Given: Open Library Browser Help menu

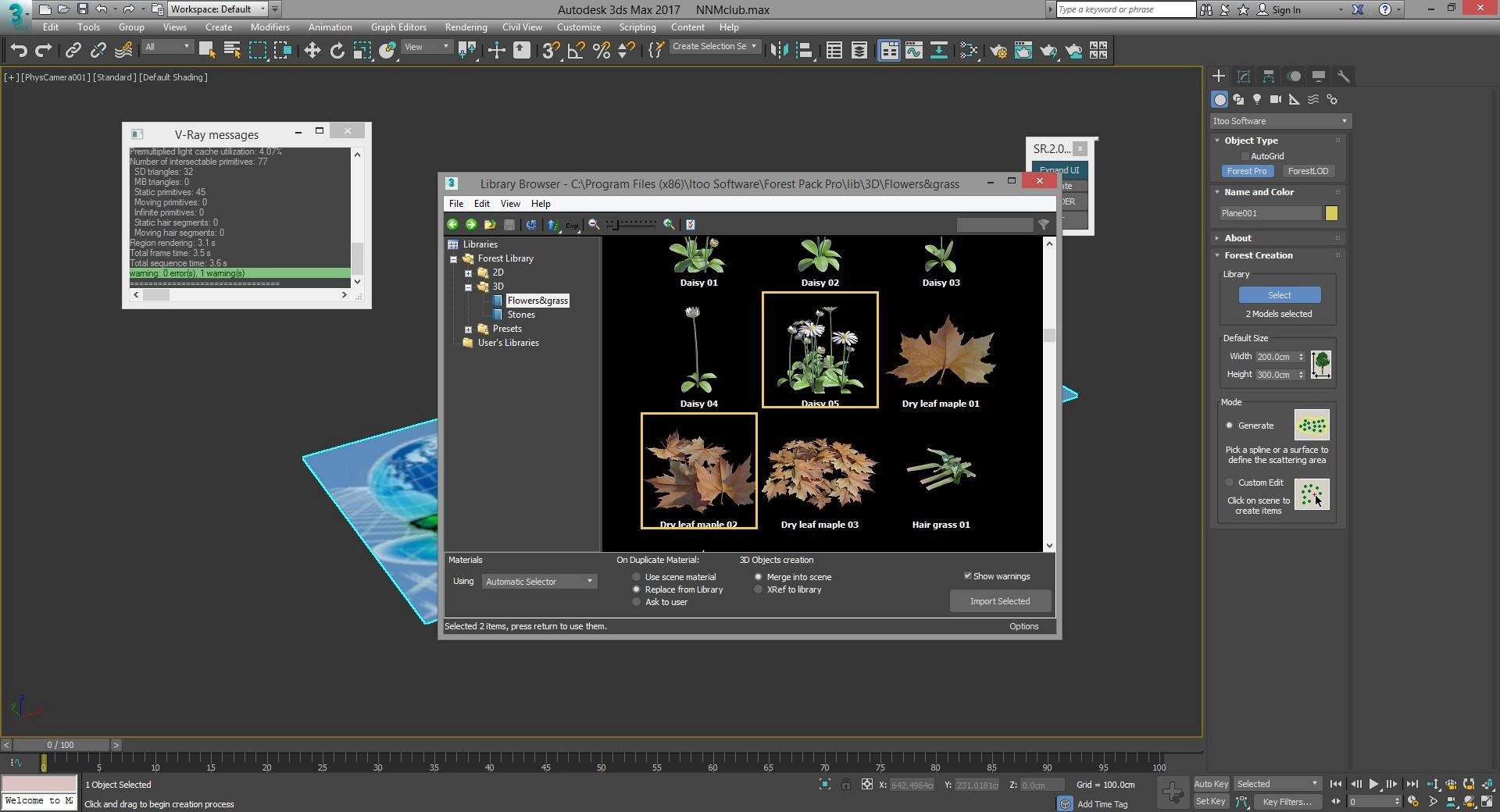Looking at the screenshot, I should [541, 204].
